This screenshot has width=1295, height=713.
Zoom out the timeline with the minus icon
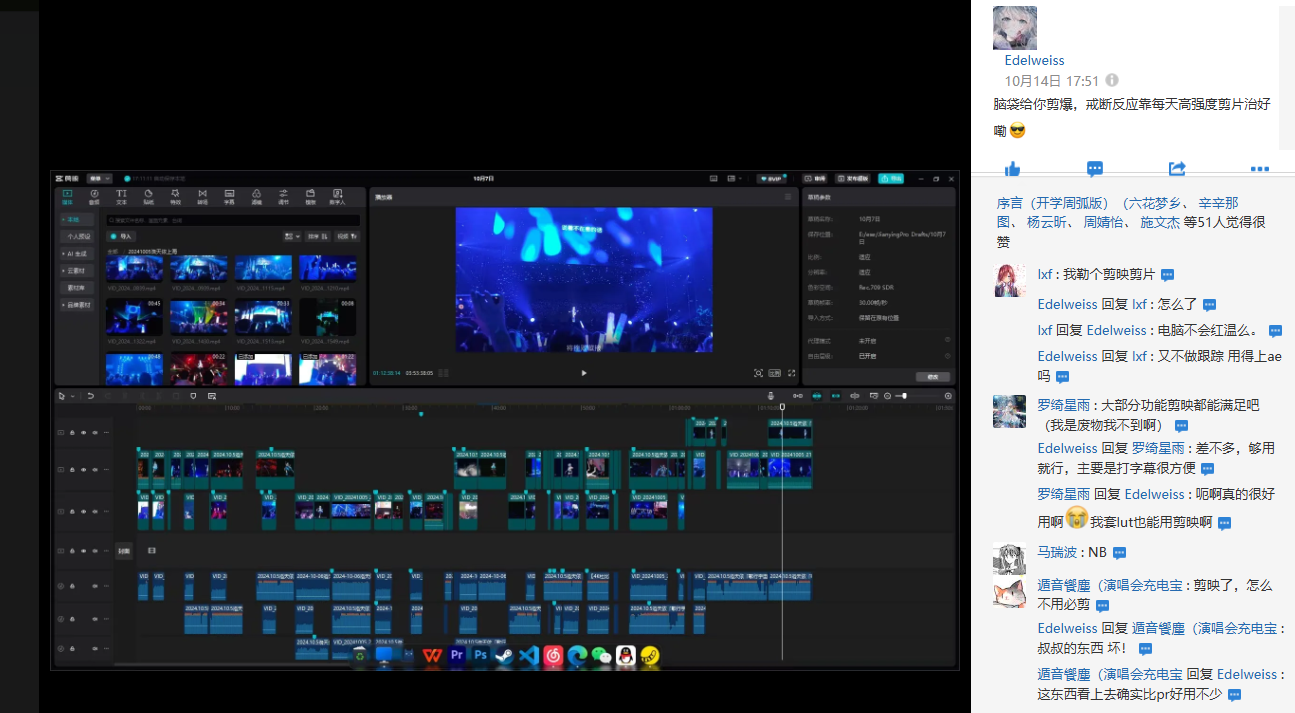[x=888, y=396]
